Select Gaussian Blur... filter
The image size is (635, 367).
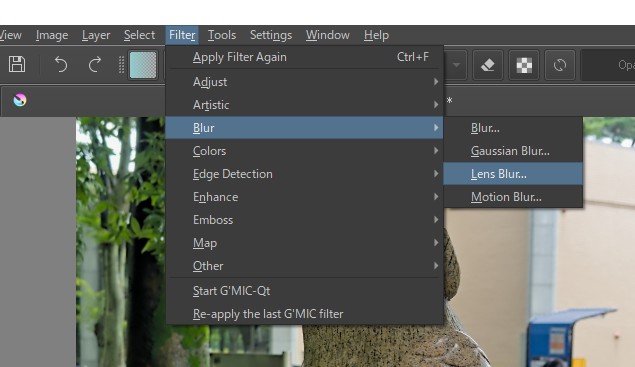click(513, 151)
